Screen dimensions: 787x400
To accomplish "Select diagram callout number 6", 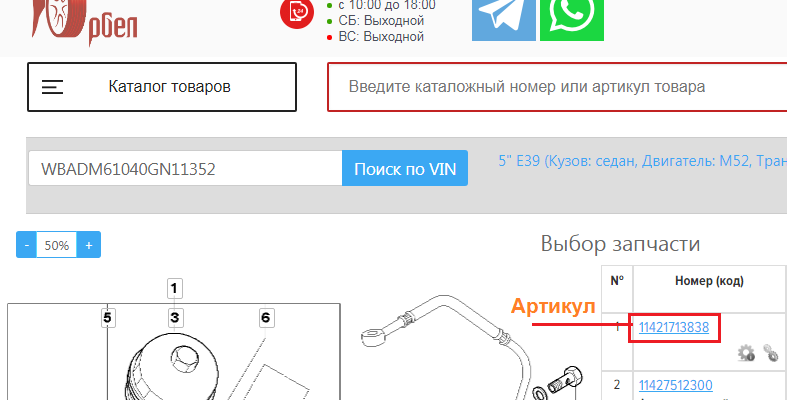I will (266, 317).
